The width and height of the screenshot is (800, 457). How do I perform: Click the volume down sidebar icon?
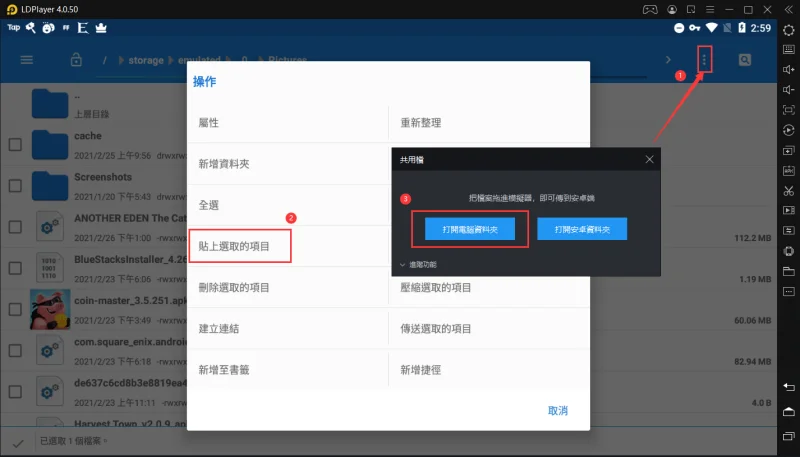click(789, 90)
